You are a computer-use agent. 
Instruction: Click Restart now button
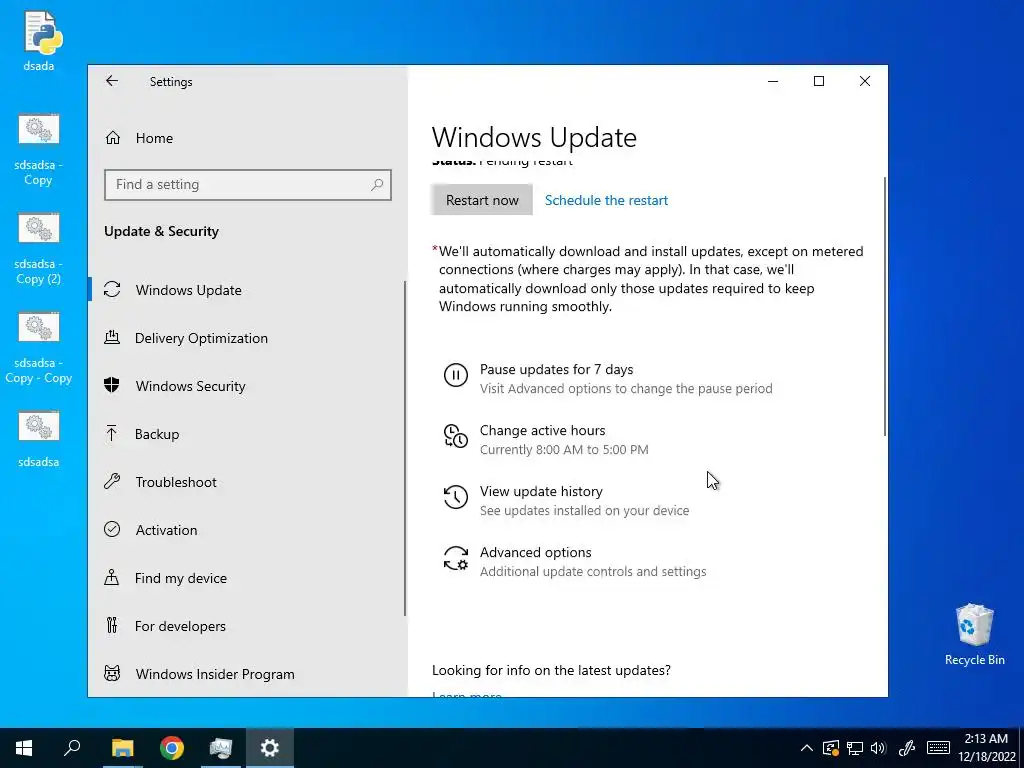click(482, 200)
